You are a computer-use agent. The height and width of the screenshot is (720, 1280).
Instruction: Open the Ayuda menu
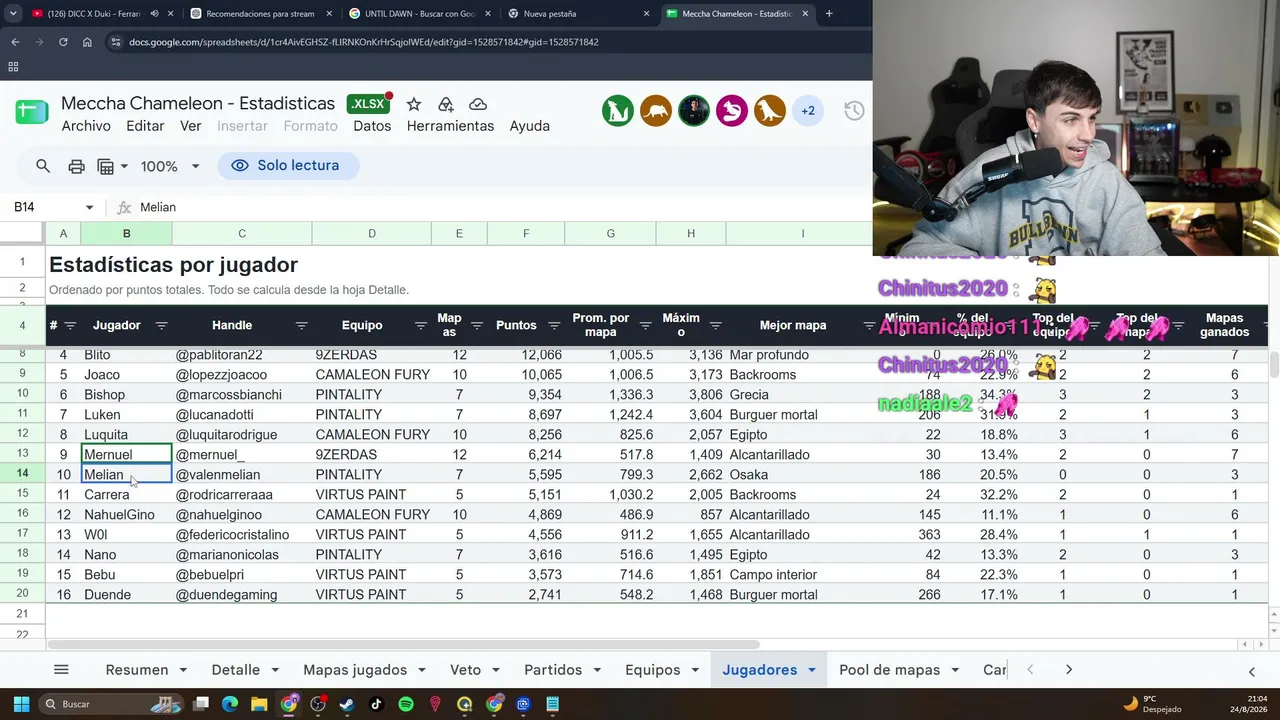530,126
